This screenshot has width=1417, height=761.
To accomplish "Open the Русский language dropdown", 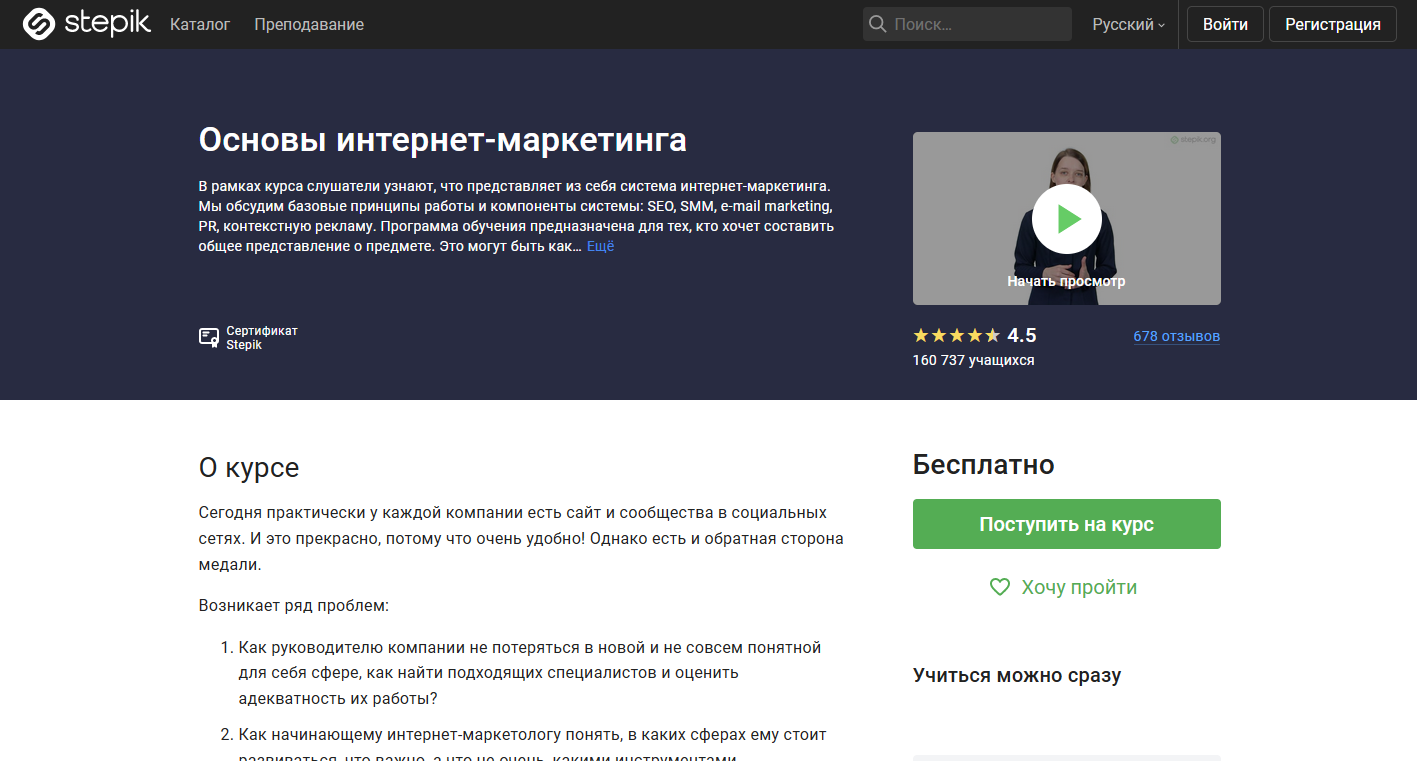I will [1126, 24].
